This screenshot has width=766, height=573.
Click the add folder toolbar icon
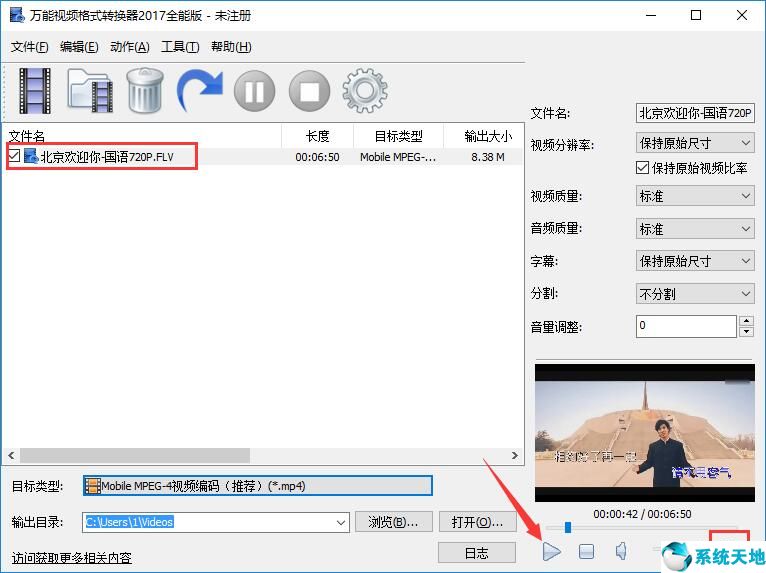tap(90, 91)
